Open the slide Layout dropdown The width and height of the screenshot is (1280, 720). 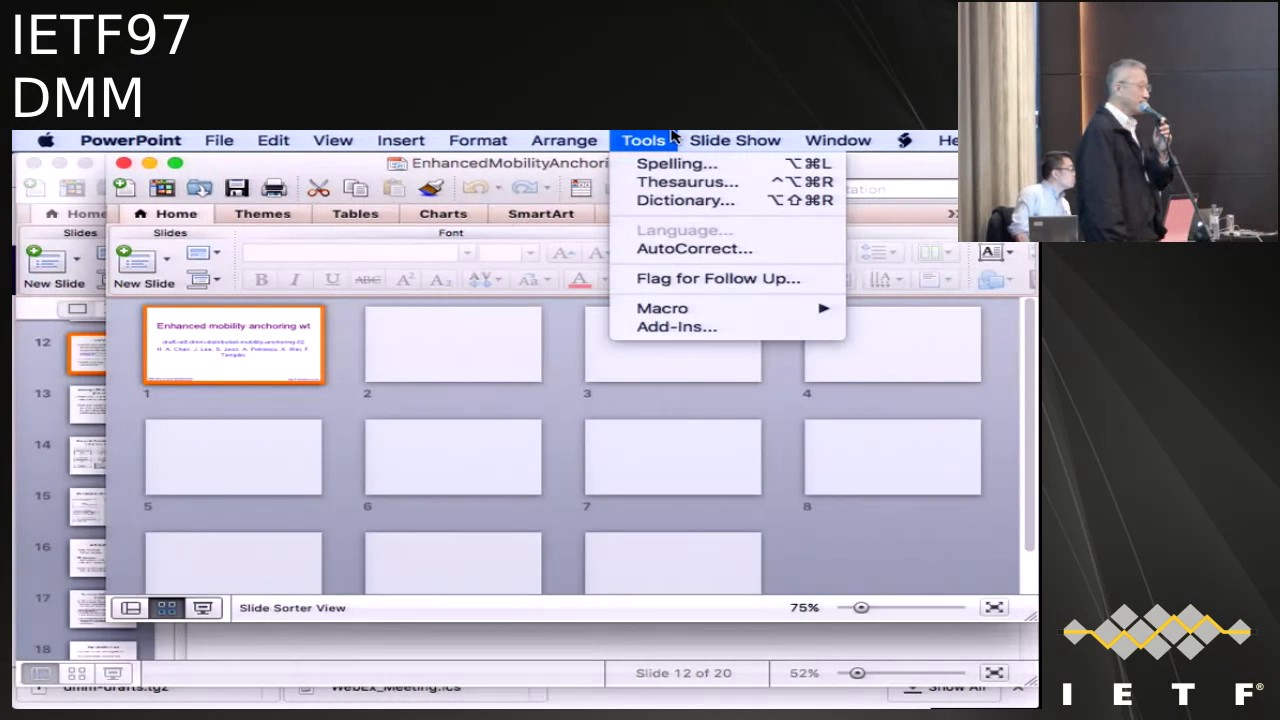203,254
